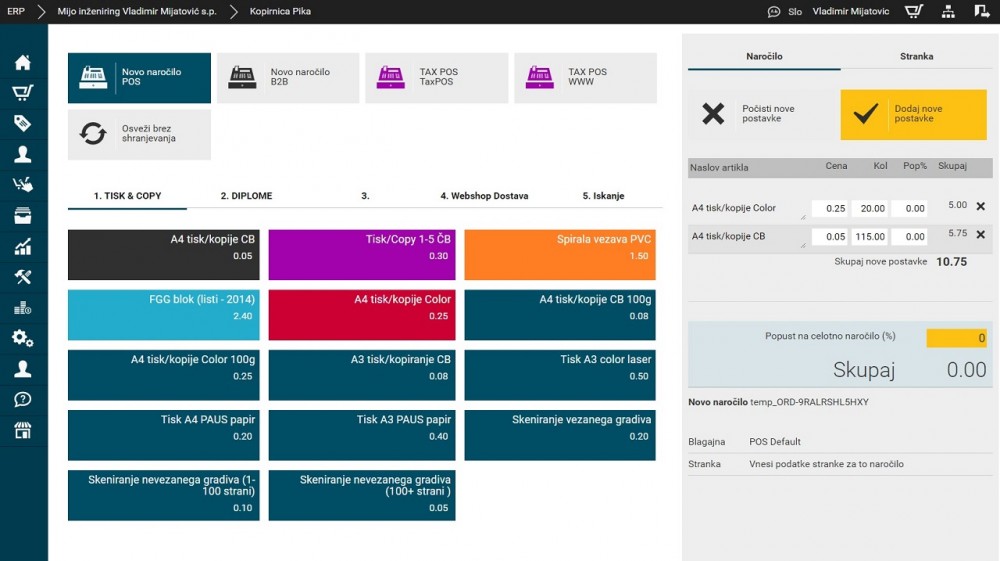Open the organization hierarchy icon in header

pyautogui.click(x=949, y=12)
